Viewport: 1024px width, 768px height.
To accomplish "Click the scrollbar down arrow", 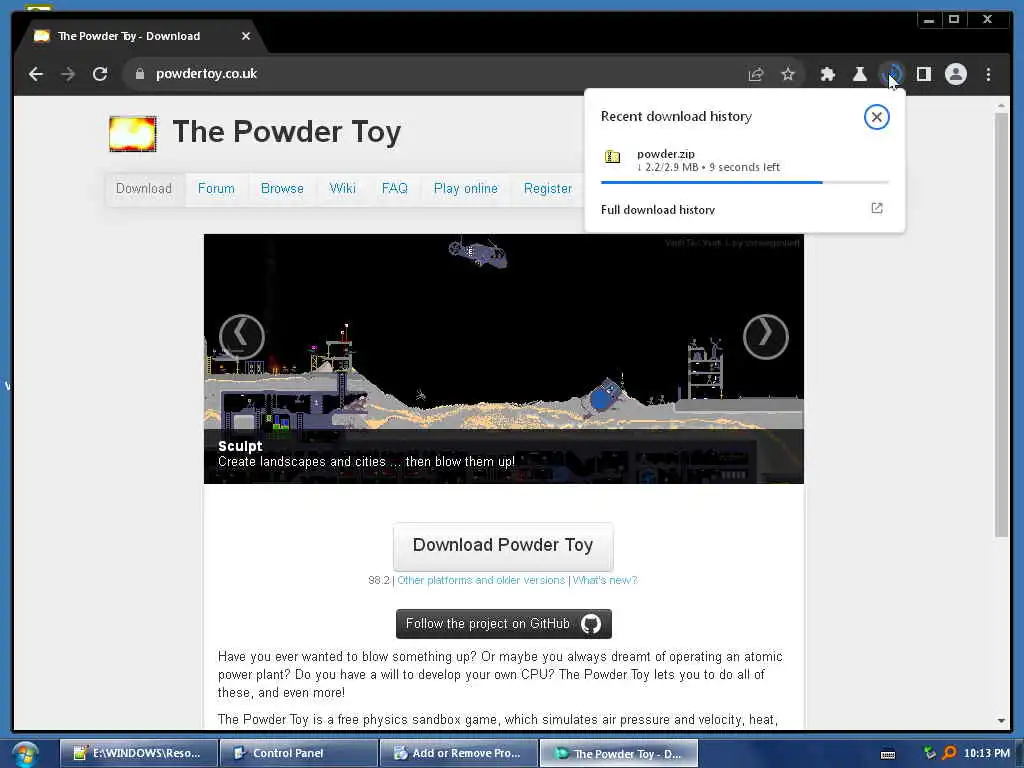I will 1001,720.
